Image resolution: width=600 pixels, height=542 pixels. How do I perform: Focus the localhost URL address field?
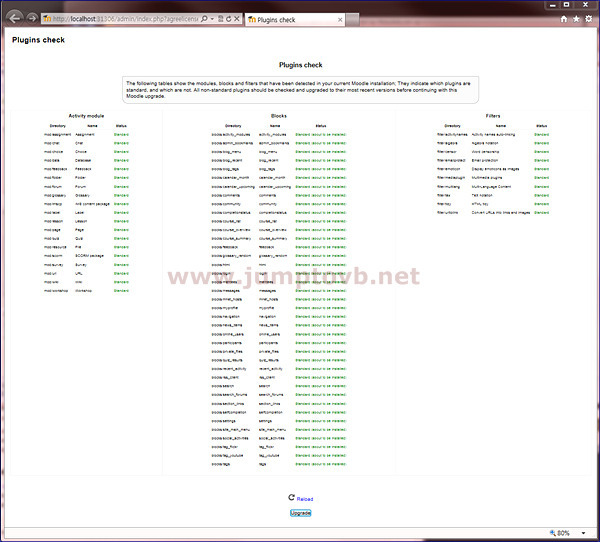tap(125, 19)
